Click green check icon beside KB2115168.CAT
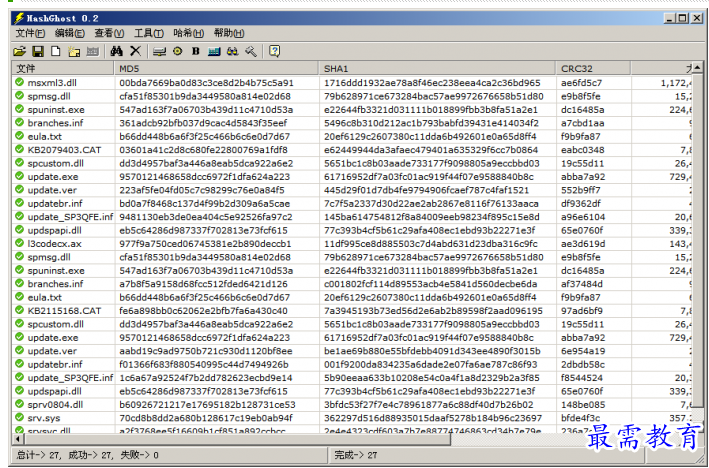The height and width of the screenshot is (468, 709). pos(19,310)
